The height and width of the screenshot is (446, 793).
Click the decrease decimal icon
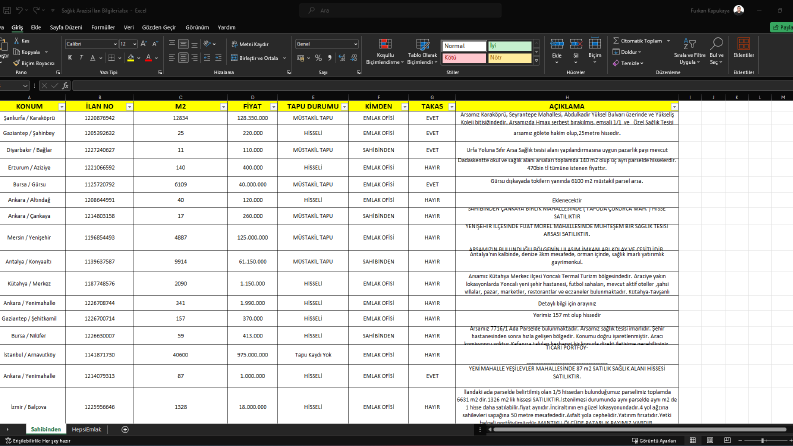pos(354,58)
